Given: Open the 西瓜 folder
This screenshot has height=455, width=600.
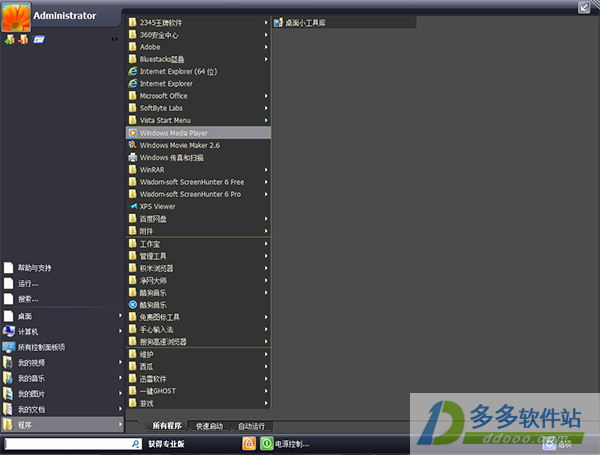Looking at the screenshot, I should (198, 367).
